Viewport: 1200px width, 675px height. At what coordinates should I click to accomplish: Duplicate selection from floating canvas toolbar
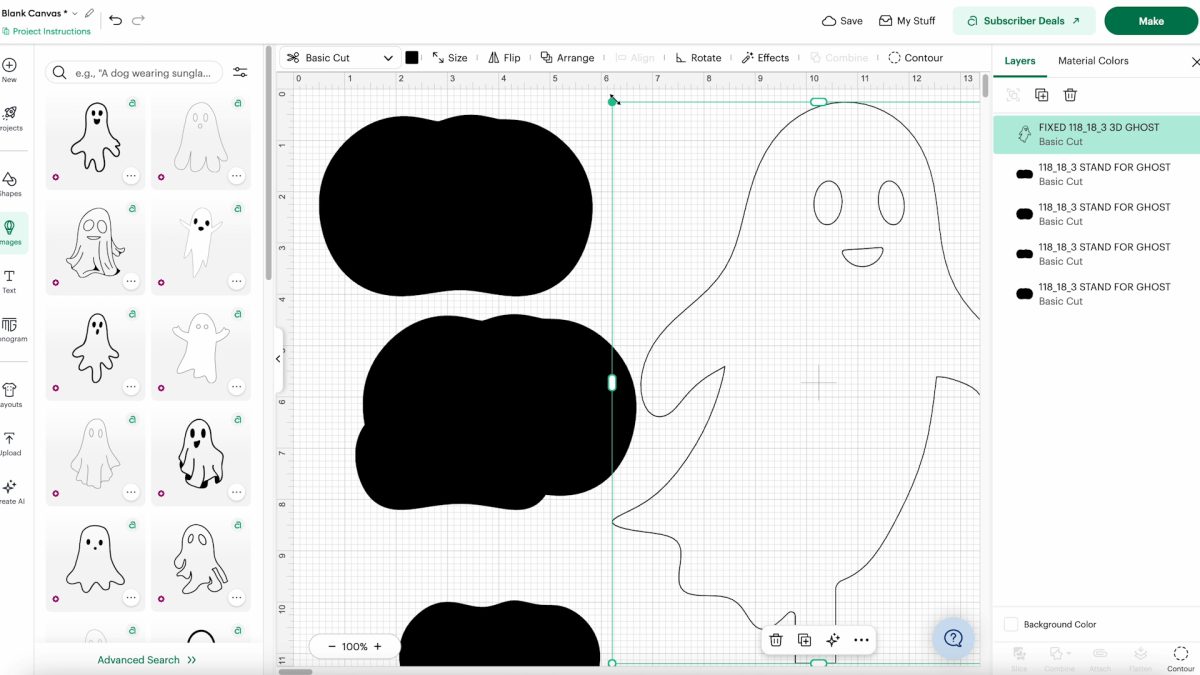804,640
